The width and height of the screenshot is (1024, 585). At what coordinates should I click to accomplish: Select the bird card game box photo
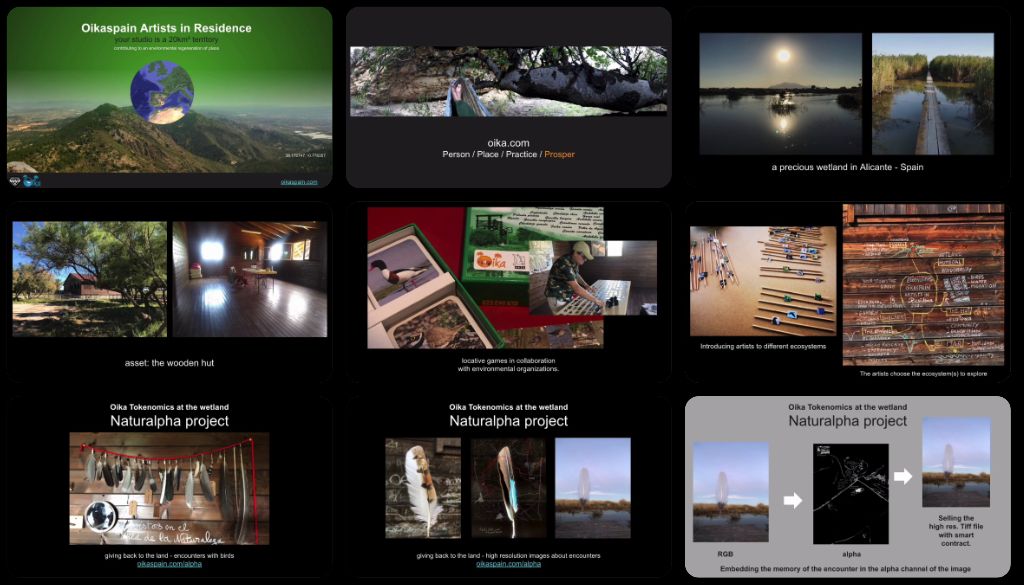click(485, 277)
